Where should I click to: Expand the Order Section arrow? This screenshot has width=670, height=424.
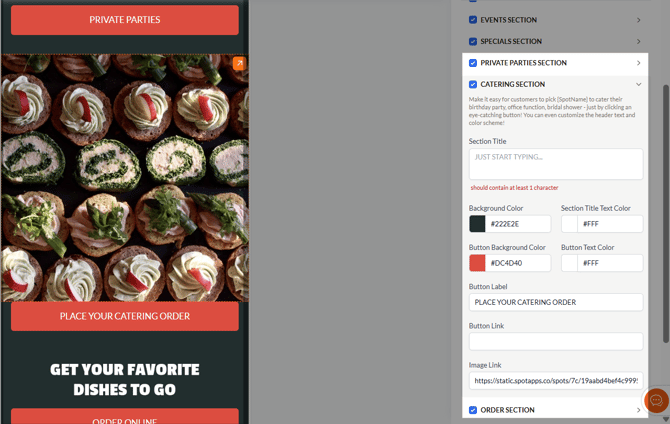click(638, 410)
